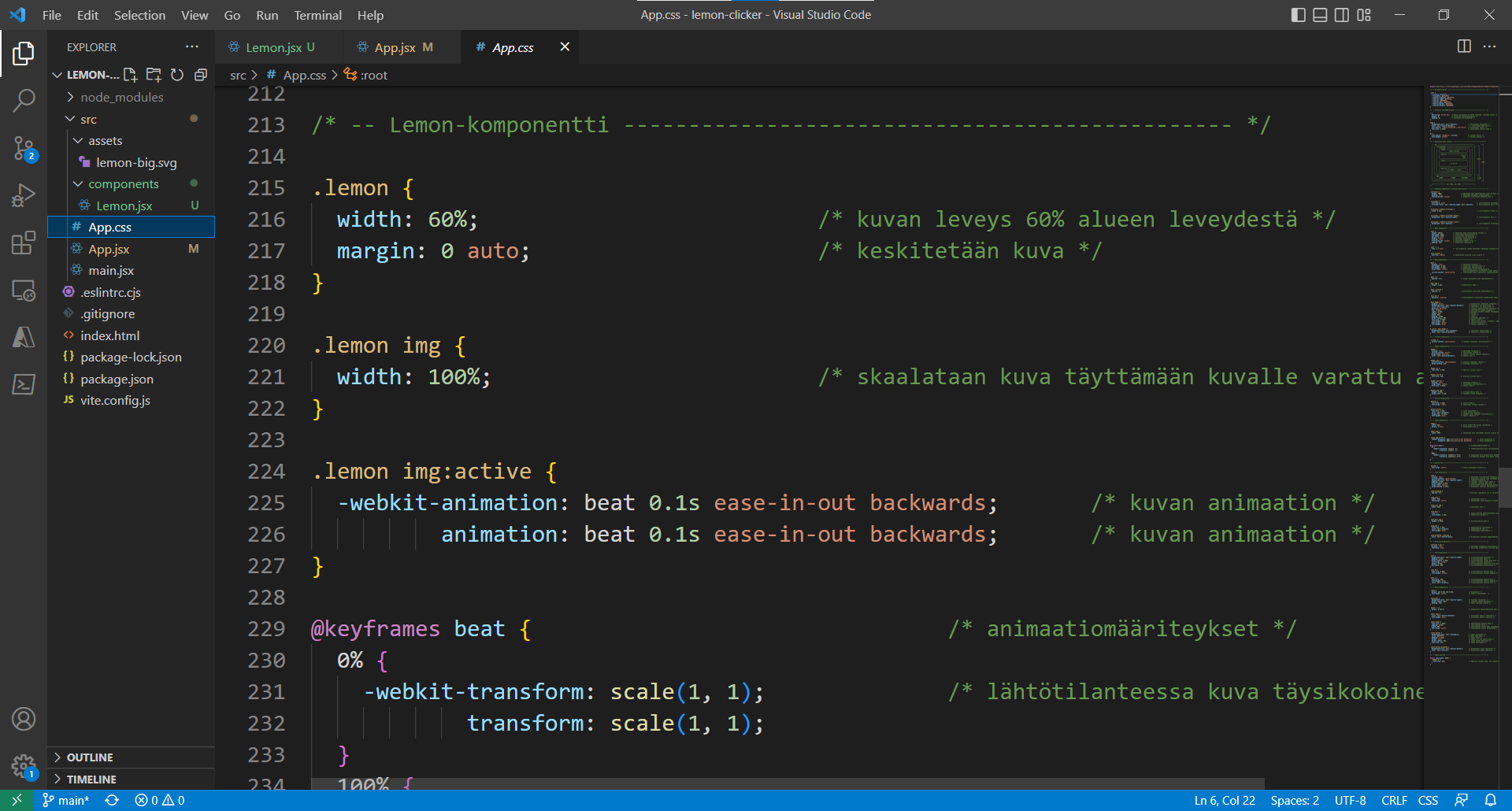Collapse the src folder

(x=70, y=119)
